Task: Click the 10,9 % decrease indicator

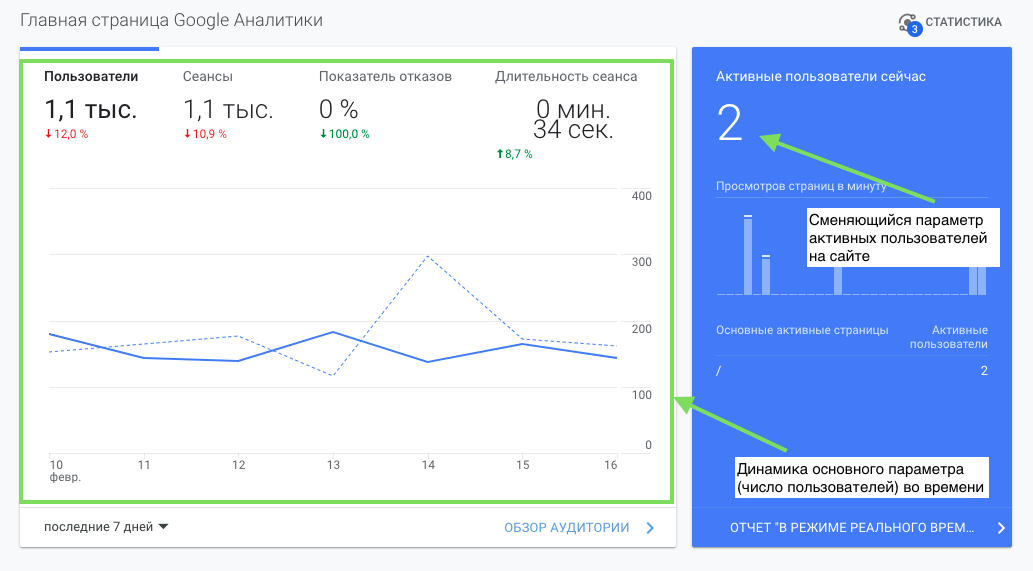Action: point(206,134)
